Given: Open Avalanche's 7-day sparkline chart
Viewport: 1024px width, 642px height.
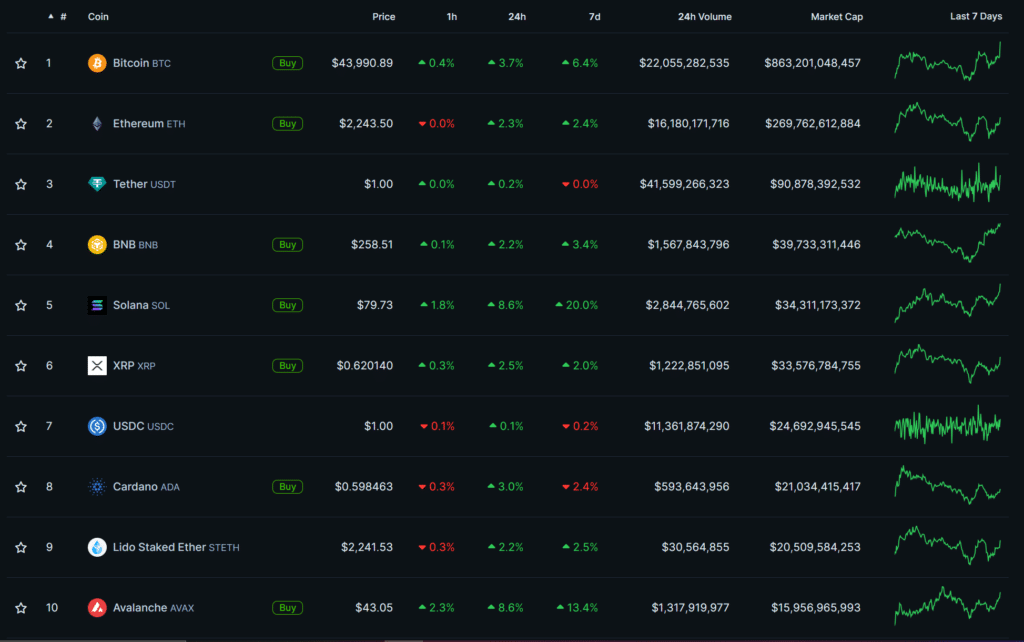Looking at the screenshot, I should click(948, 605).
